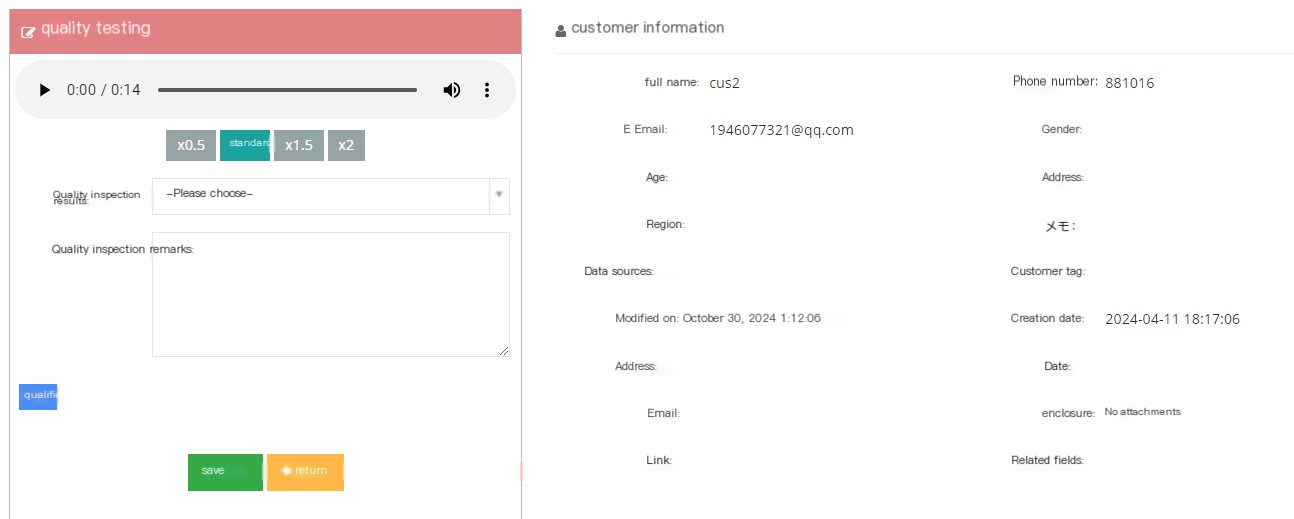This screenshot has width=1294, height=519.
Task: Click the orange return button
Action: [x=305, y=472]
